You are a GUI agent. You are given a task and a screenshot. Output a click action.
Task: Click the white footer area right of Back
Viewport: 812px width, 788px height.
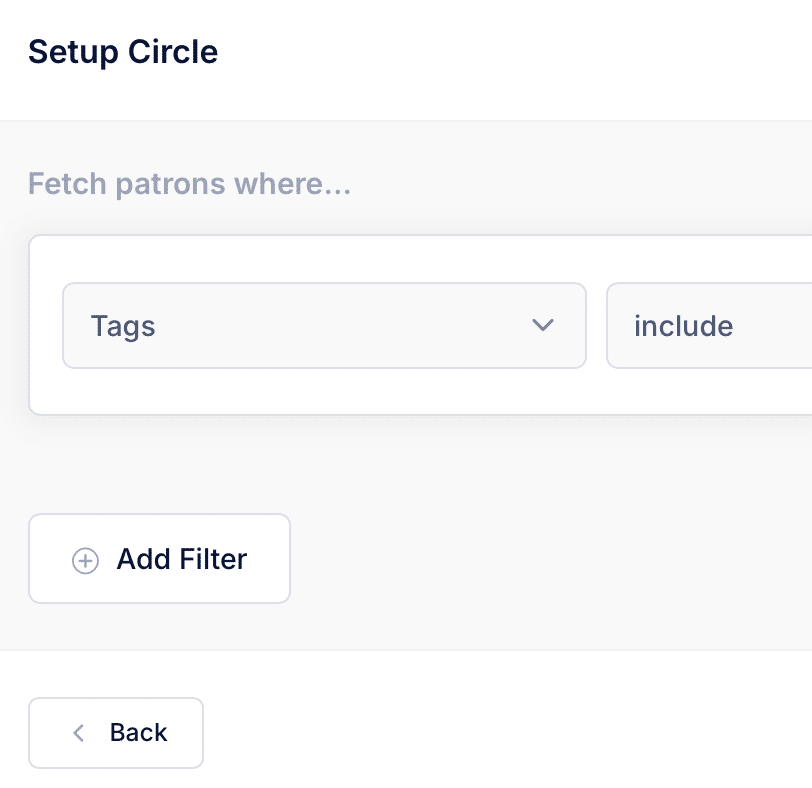tap(500, 733)
